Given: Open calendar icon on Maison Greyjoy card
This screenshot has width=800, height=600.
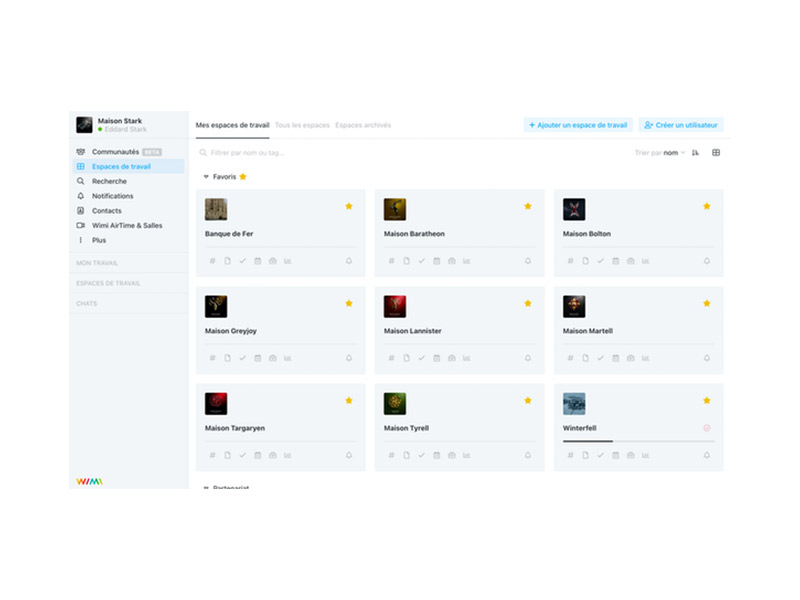Looking at the screenshot, I should (258, 358).
